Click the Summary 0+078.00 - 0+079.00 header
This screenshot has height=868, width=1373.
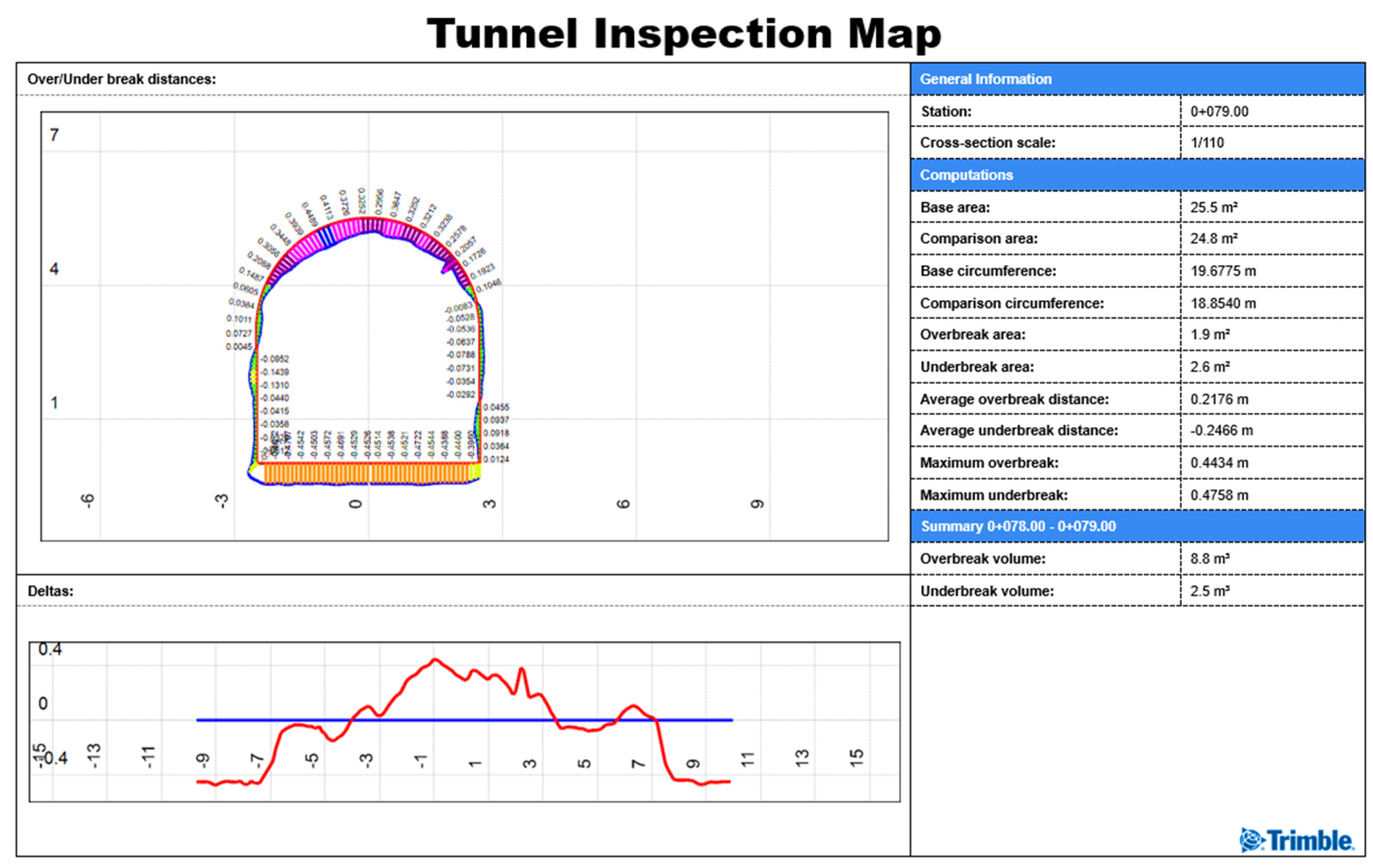1018,526
